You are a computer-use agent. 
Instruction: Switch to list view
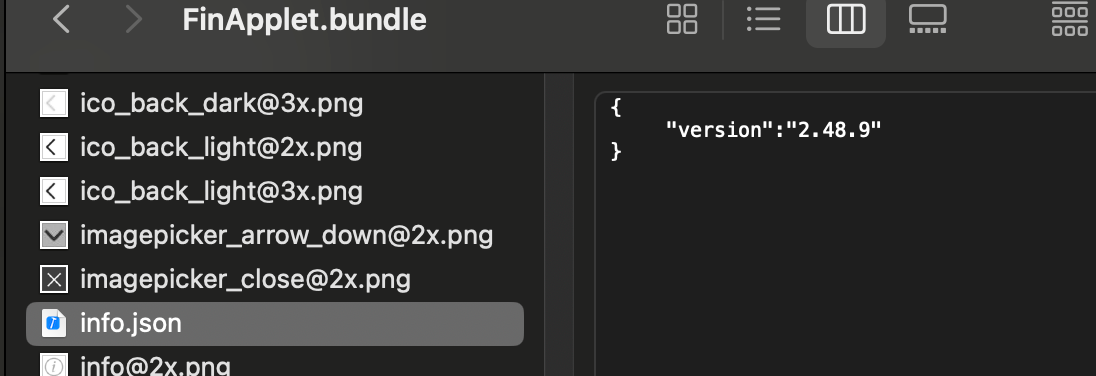point(763,19)
